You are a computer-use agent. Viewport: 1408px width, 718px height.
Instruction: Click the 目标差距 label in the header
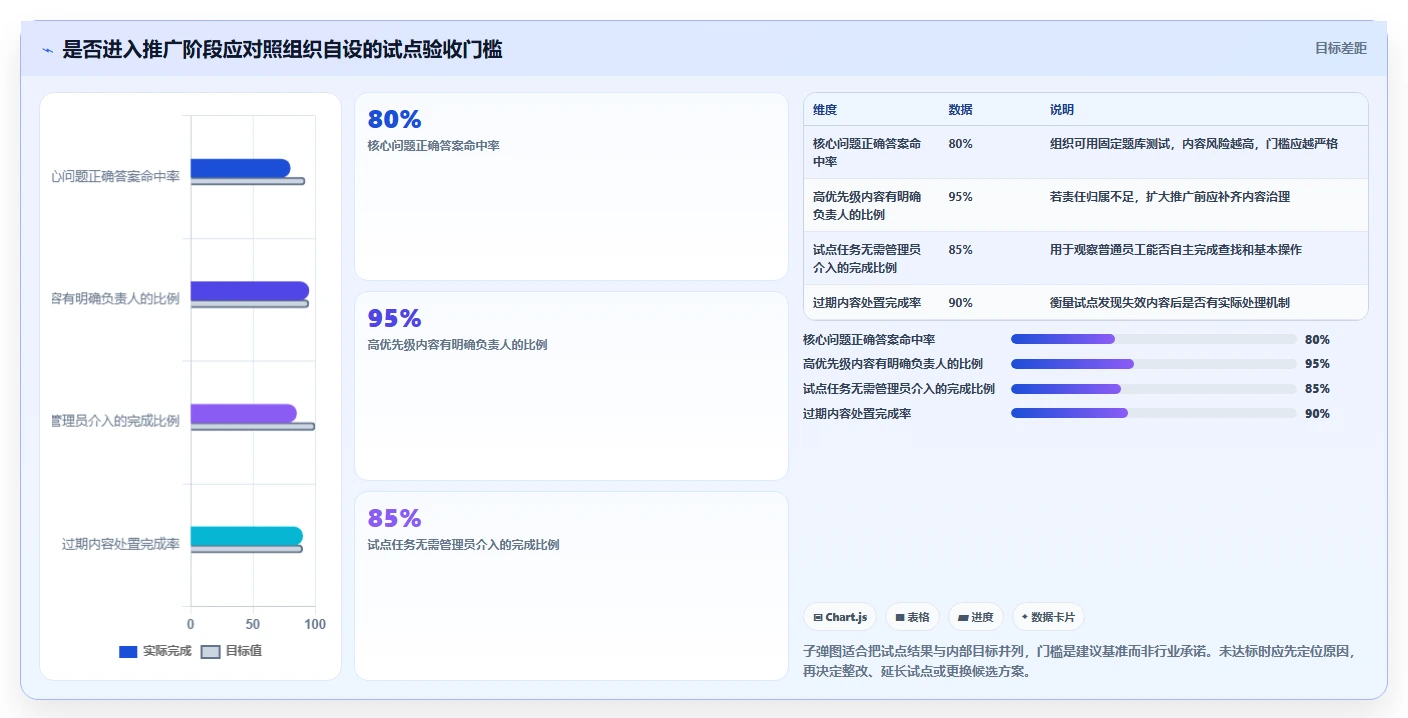click(1341, 48)
